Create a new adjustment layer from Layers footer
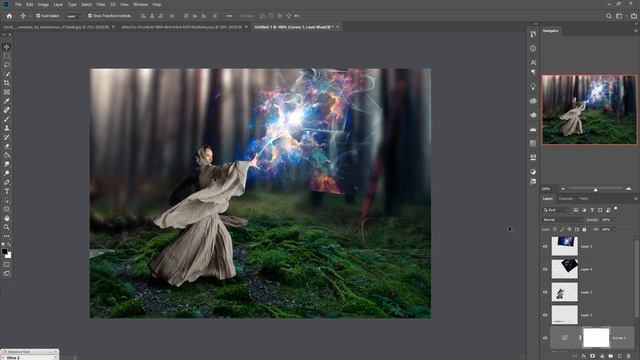Screen dimensions: 640x360 tap(602, 356)
